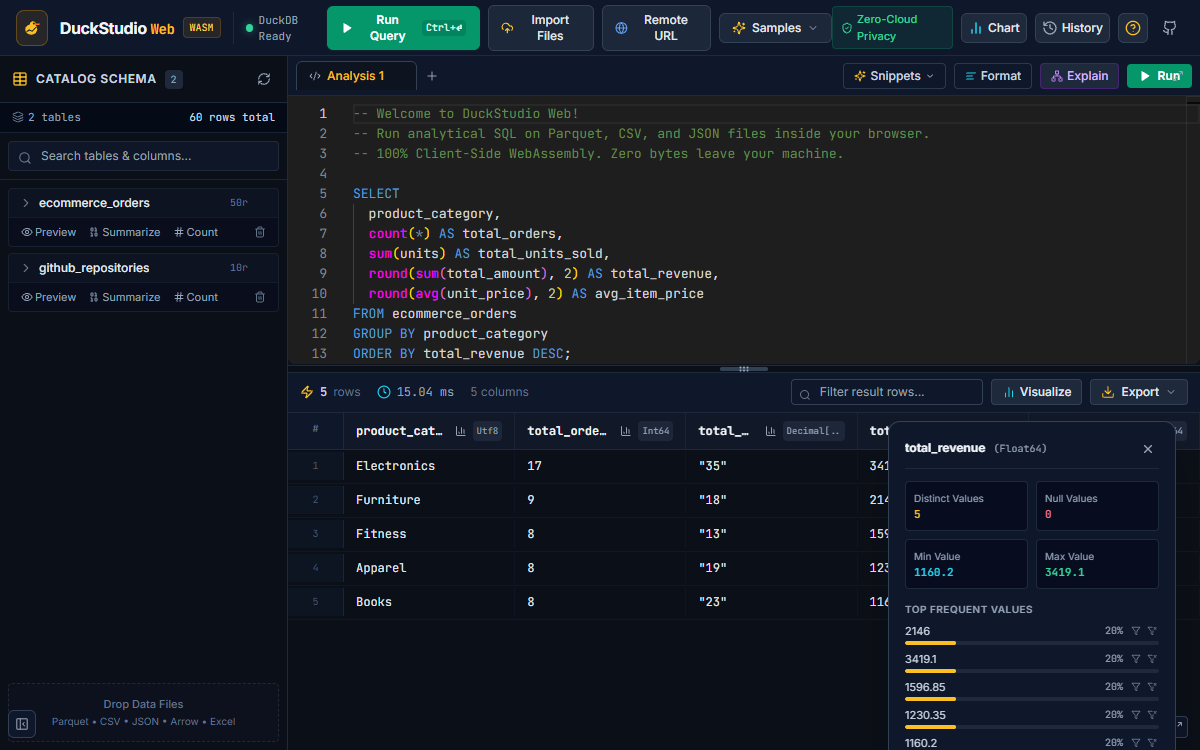Refresh the catalog schema
Screen dimensions: 1200x750
click(264, 79)
